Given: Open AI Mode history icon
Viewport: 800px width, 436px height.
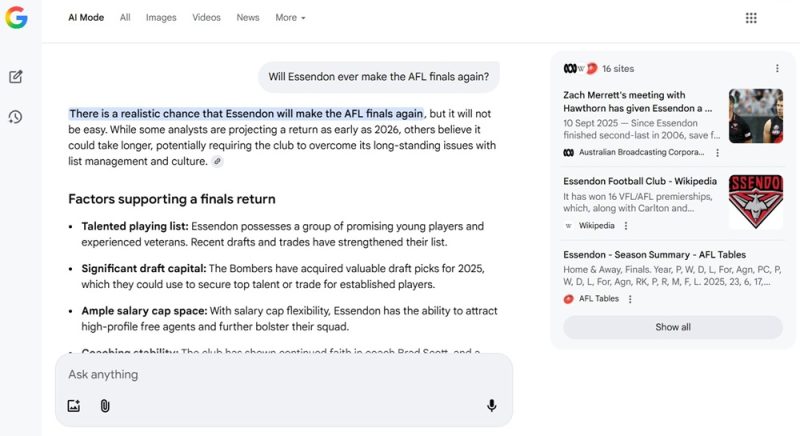Looking at the screenshot, I should [16, 117].
